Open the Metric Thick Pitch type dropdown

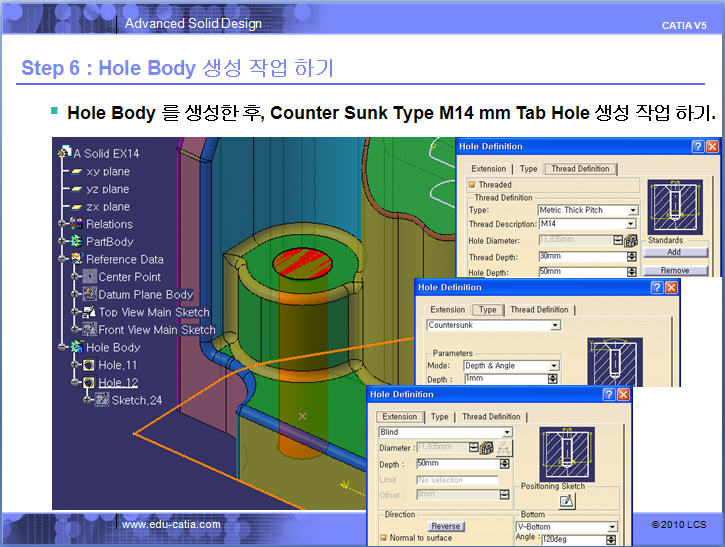[633, 210]
